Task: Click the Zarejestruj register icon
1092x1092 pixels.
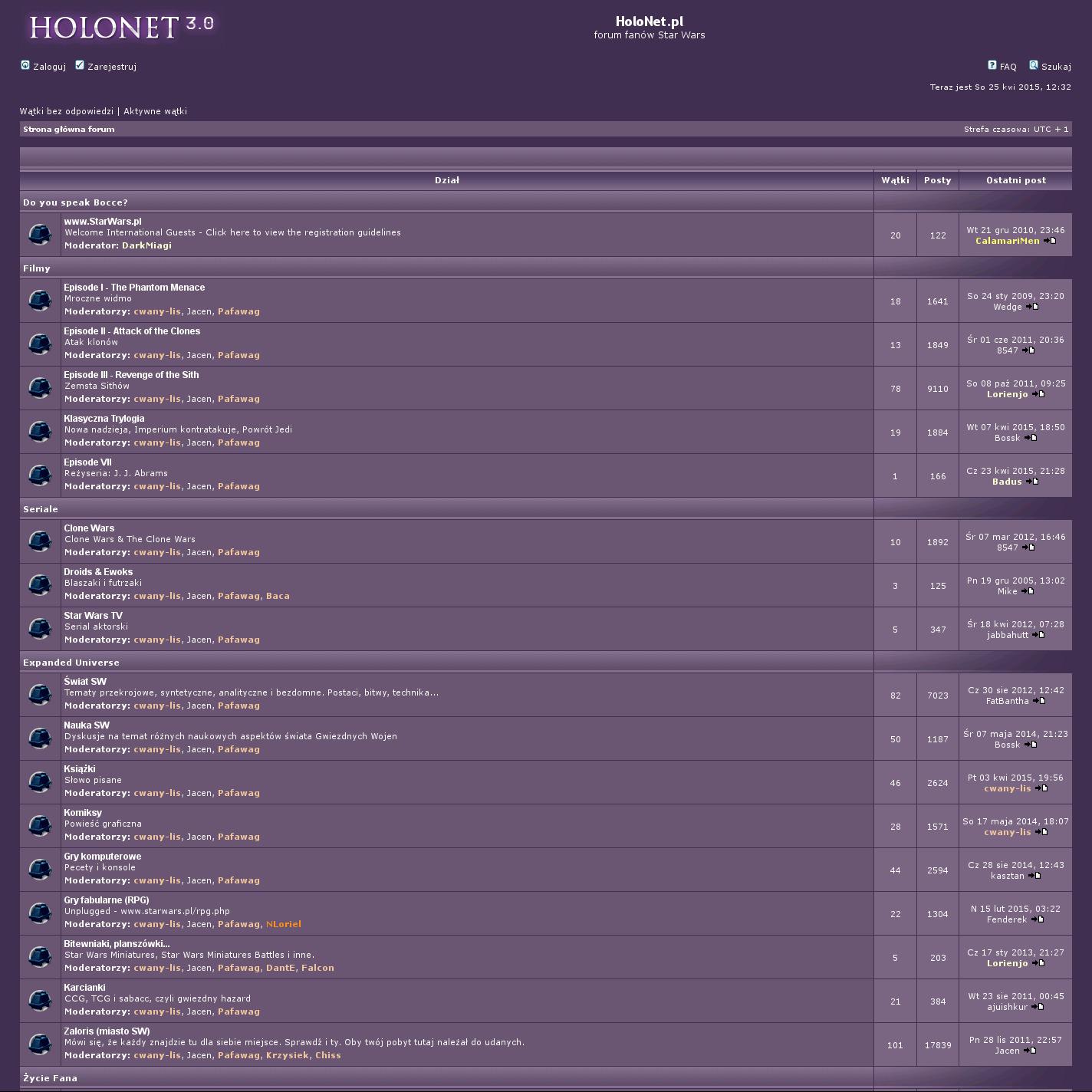Action: click(80, 66)
